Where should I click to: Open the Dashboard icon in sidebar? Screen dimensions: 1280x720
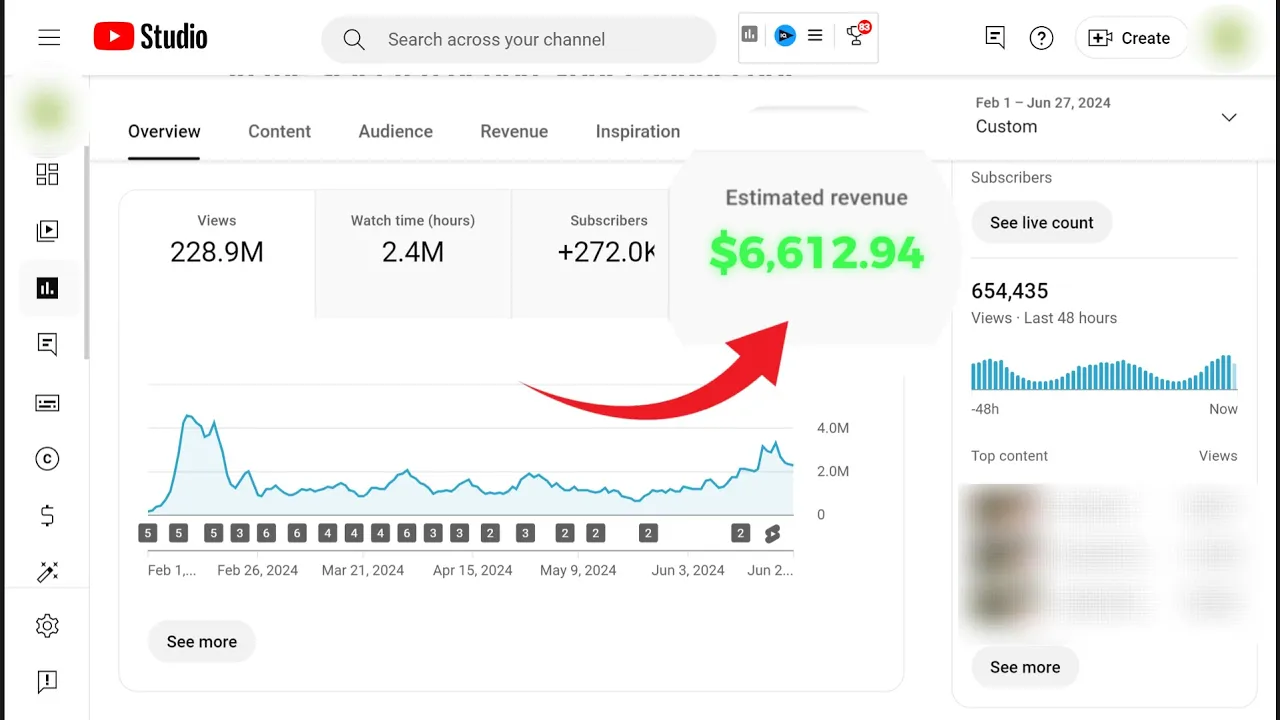(x=47, y=174)
